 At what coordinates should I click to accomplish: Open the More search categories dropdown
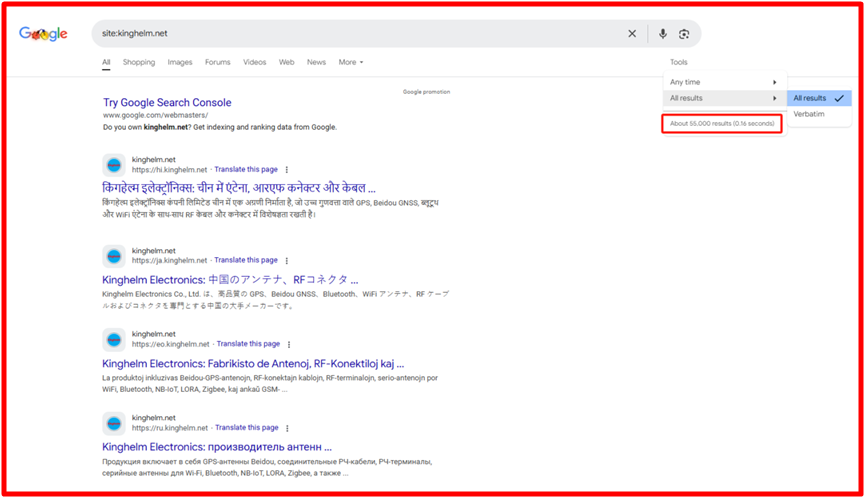(350, 62)
